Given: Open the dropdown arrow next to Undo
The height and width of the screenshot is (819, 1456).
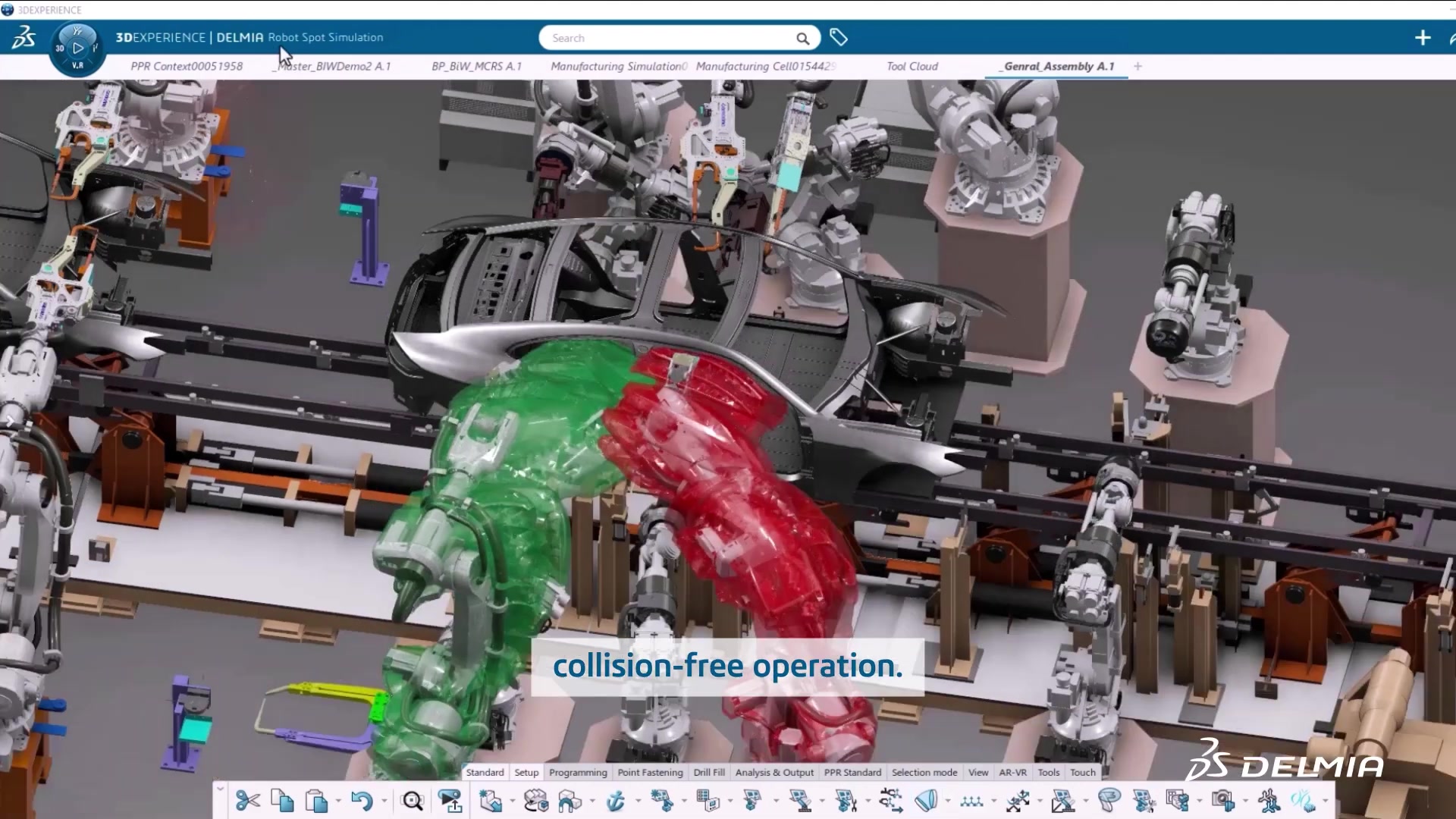Looking at the screenshot, I should coord(384,801).
